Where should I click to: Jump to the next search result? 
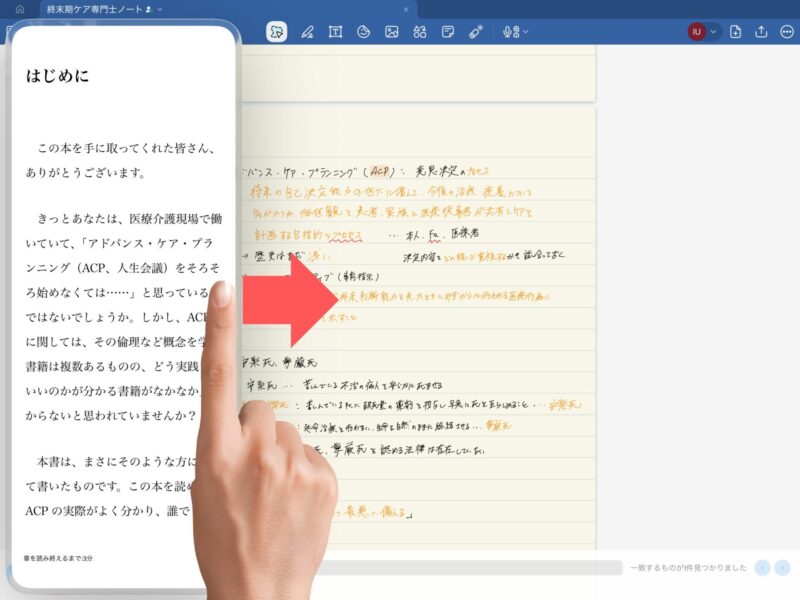point(782,568)
